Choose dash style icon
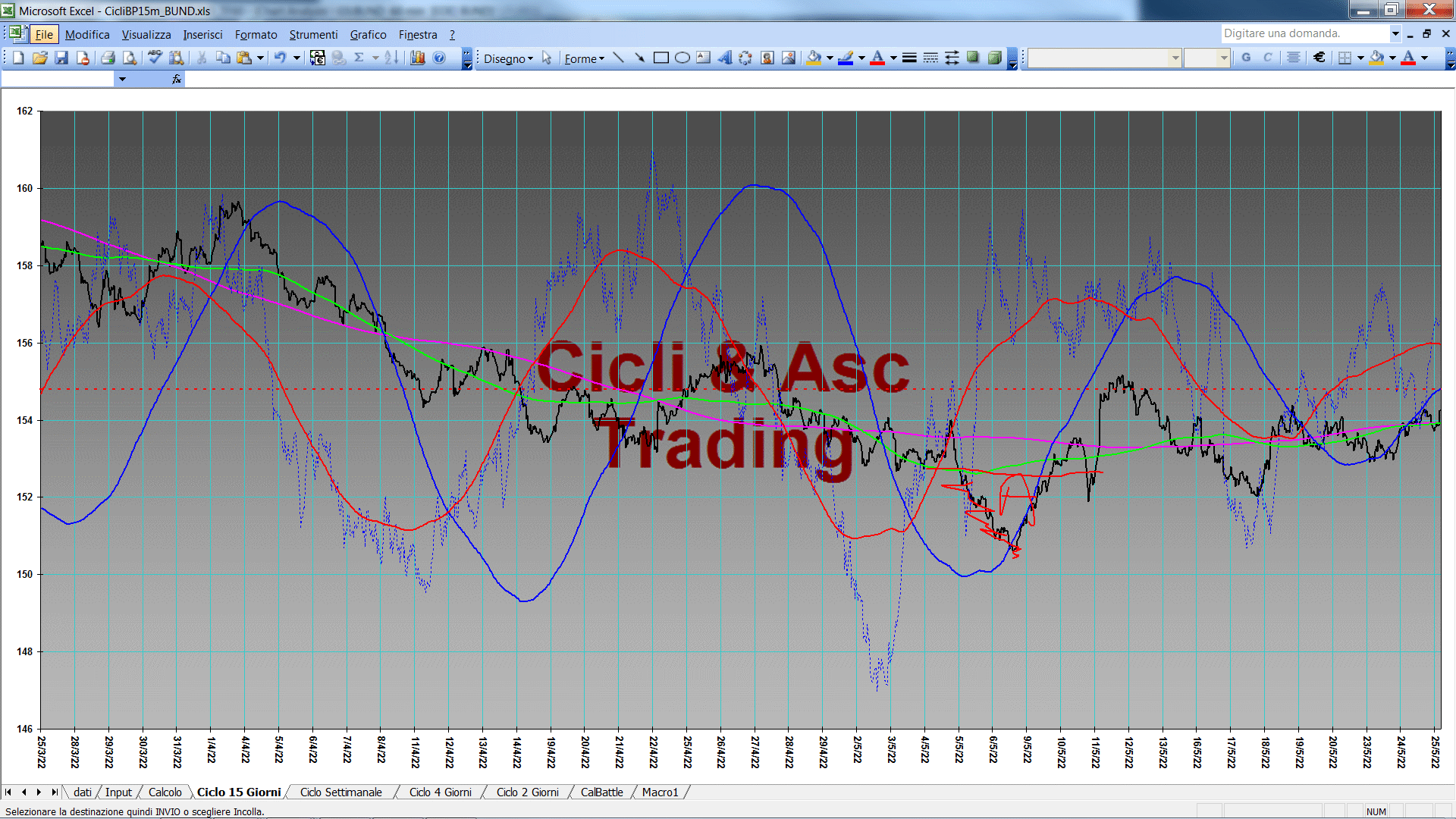 click(930, 58)
